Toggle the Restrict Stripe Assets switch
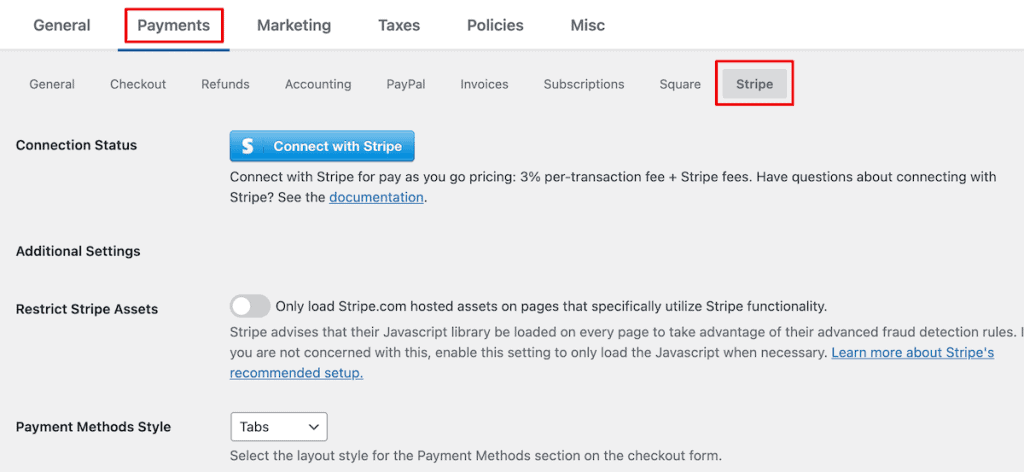This screenshot has width=1024, height=472. coord(250,306)
